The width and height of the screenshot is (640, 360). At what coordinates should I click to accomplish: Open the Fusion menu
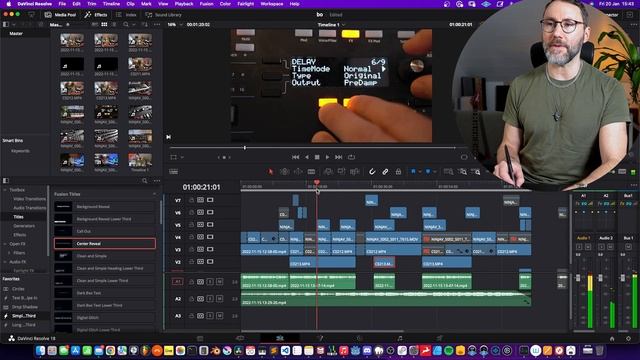(x=207, y=4)
